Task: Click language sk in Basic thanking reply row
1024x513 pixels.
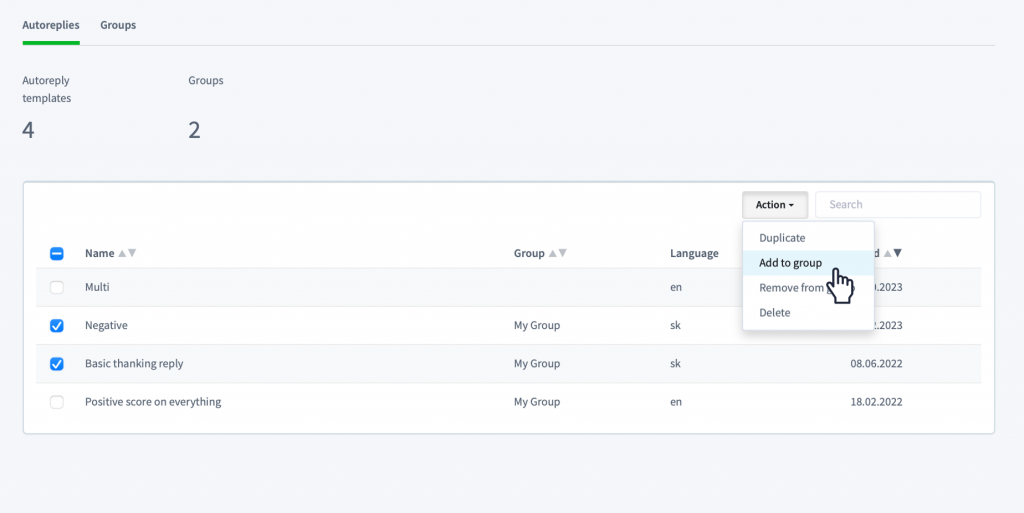Action: tap(675, 364)
